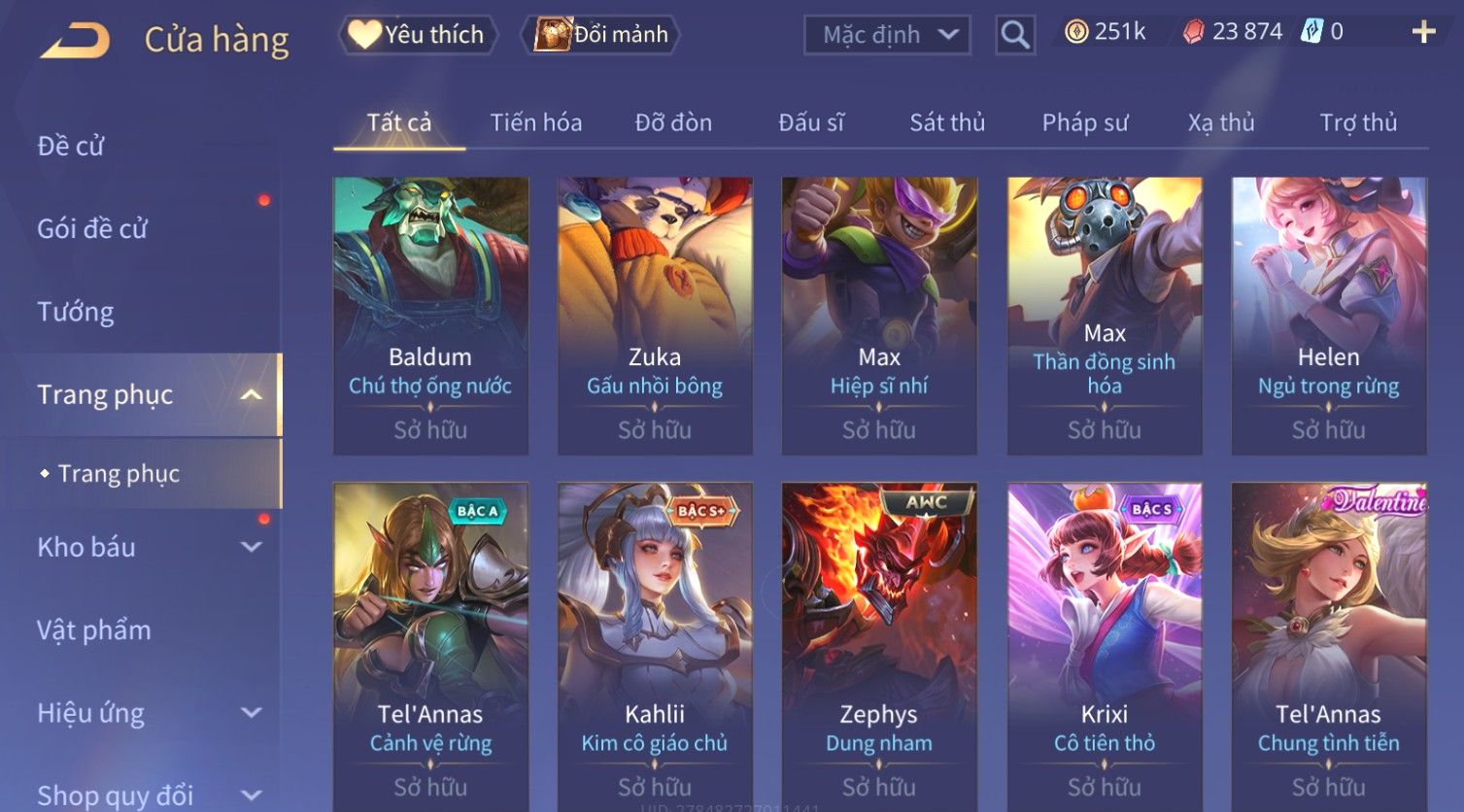Select Kahlii Kim cô giáo chủ skin card

click(655, 646)
